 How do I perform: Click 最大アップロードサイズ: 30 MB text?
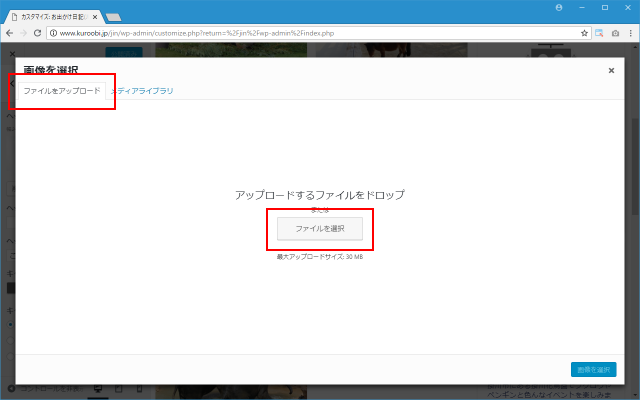[x=320, y=257]
